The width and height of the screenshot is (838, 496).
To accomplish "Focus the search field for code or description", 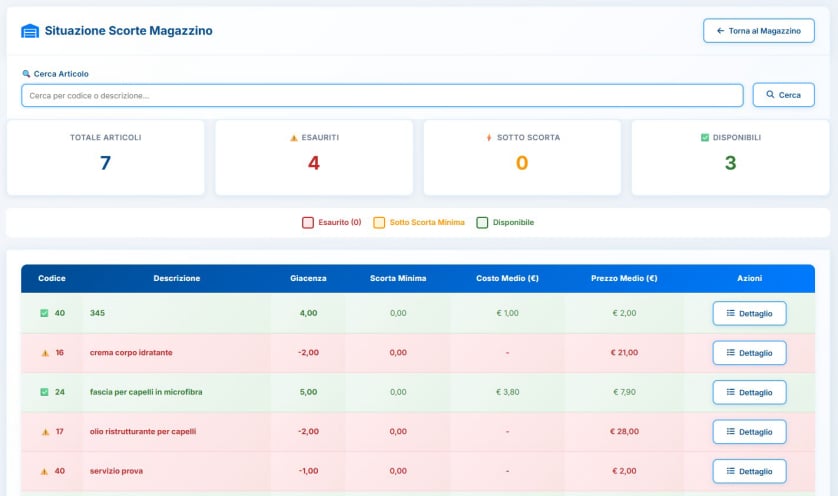I will 382,95.
